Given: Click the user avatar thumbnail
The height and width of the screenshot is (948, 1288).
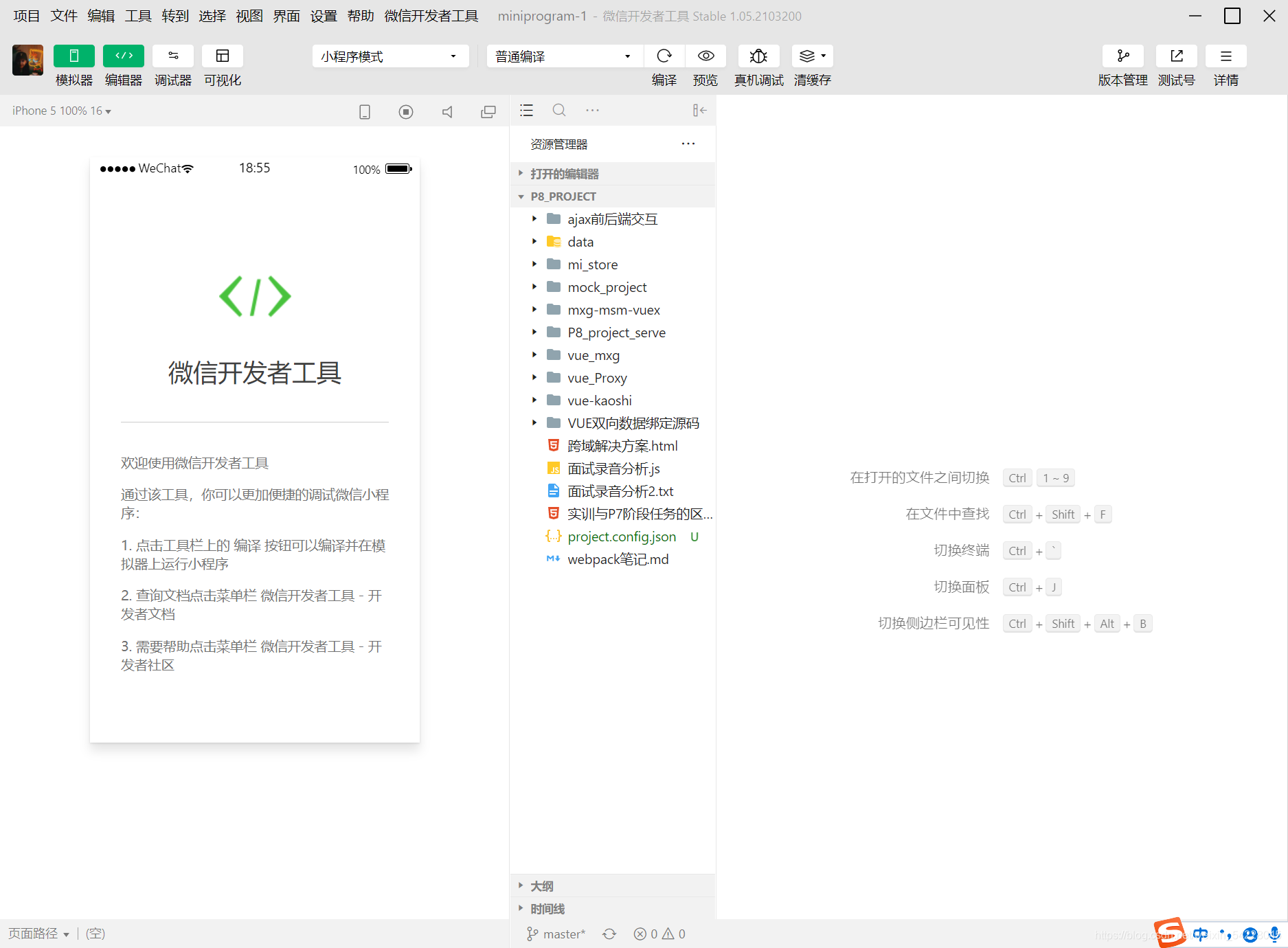Looking at the screenshot, I should pos(27,60).
